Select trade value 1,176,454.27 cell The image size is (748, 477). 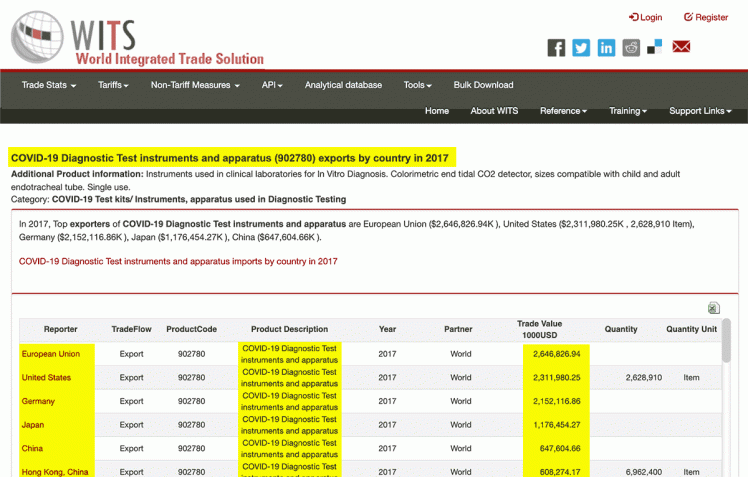pos(557,425)
